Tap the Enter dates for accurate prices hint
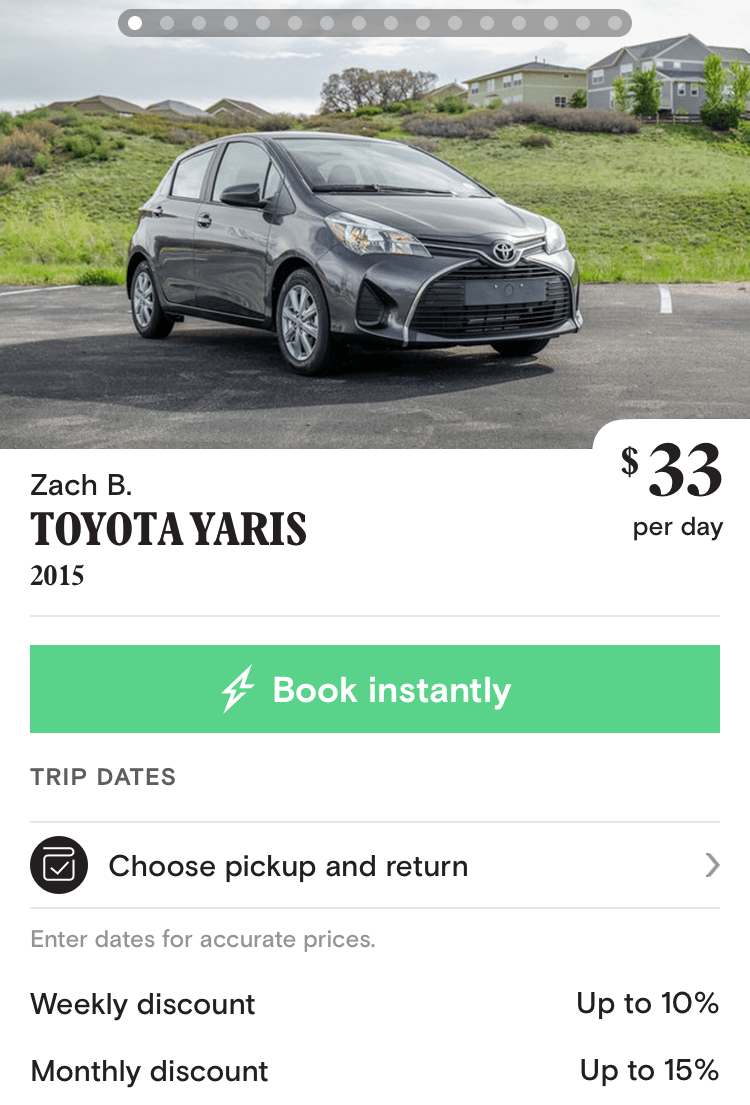The width and height of the screenshot is (750, 1105). pos(203,939)
